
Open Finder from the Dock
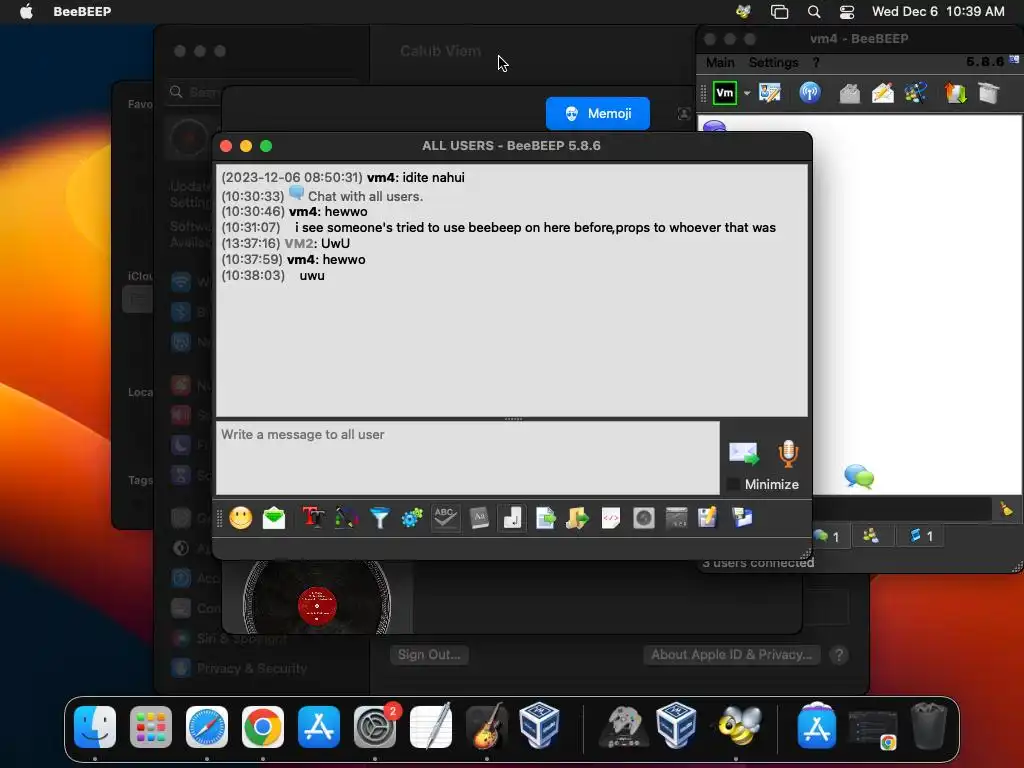point(95,726)
